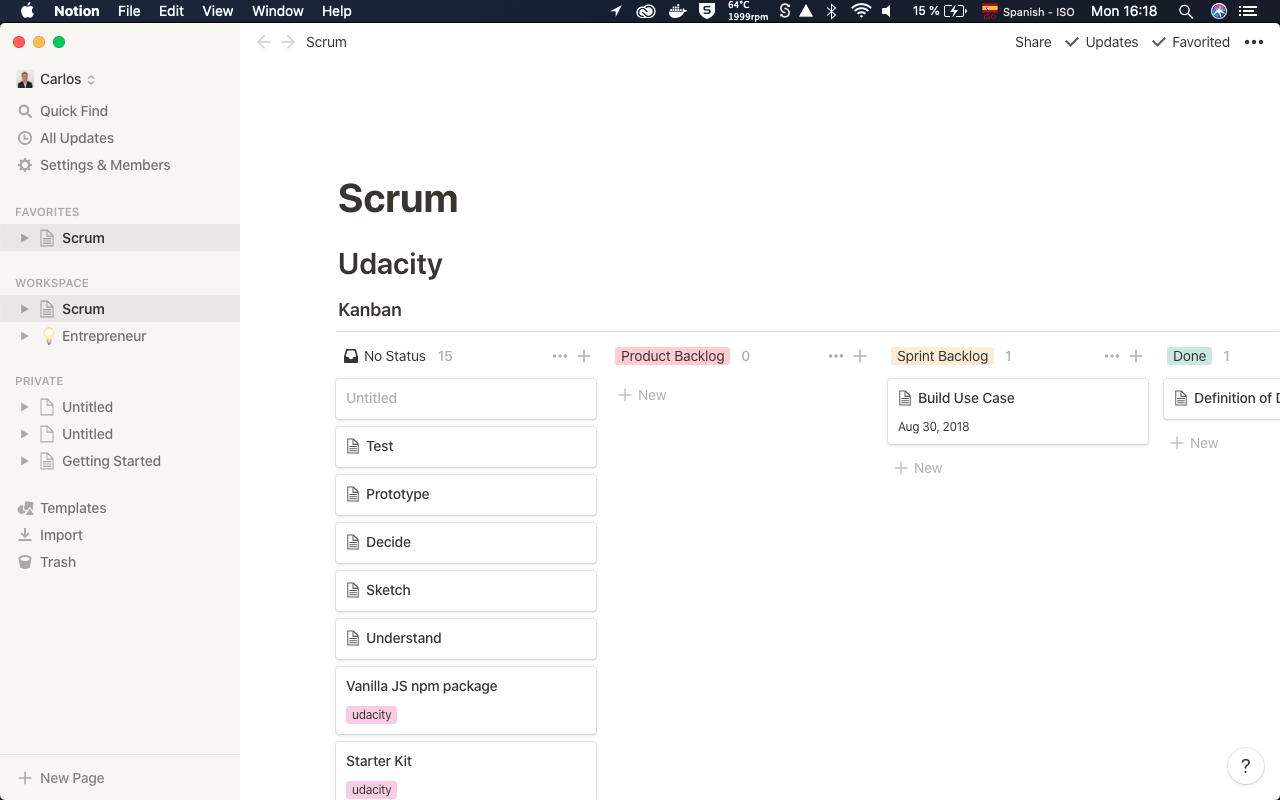1280x800 pixels.
Task: Open the Siri icon in the menu bar
Action: pyautogui.click(x=1219, y=11)
